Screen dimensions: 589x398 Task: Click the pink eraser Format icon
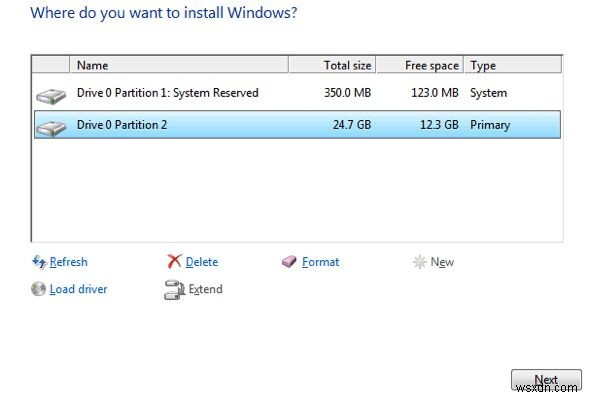coord(289,261)
